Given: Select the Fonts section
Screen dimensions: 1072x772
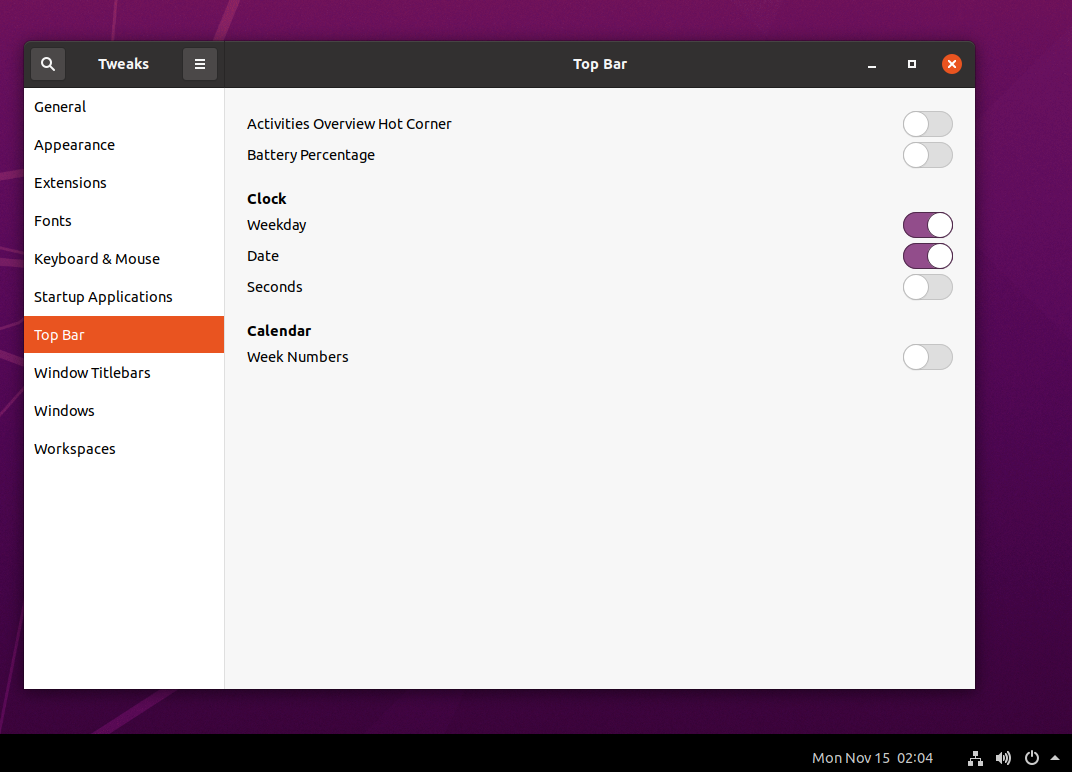Looking at the screenshot, I should (52, 221).
